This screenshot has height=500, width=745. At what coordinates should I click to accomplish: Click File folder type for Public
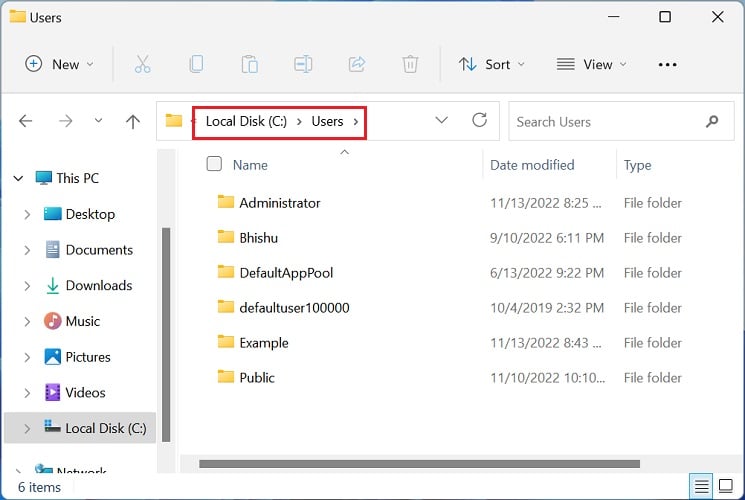point(652,377)
